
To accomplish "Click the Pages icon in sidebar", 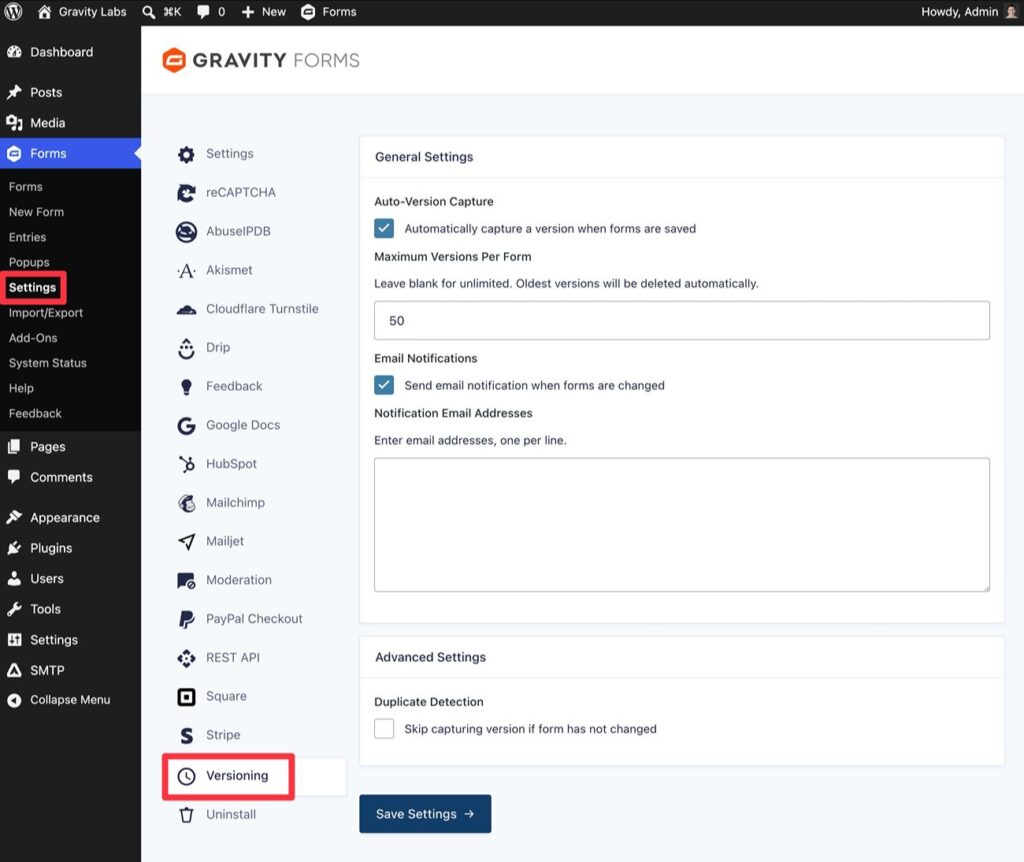I will coord(14,447).
